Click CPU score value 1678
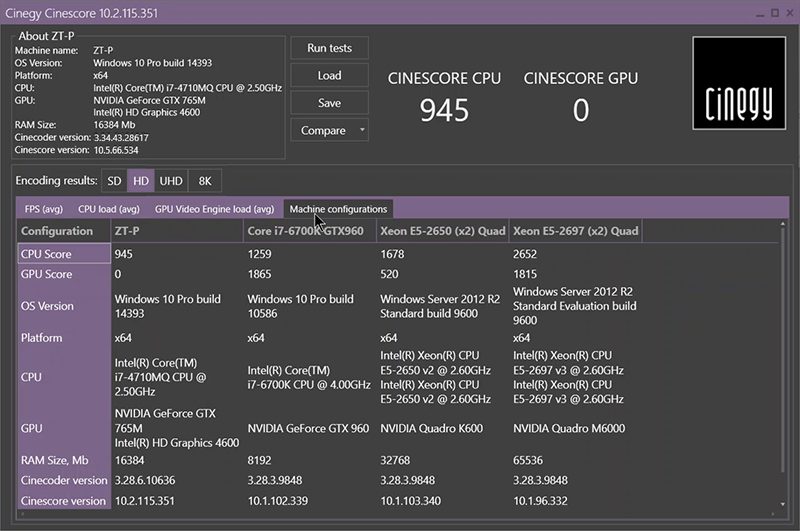The width and height of the screenshot is (800, 531). (392, 254)
